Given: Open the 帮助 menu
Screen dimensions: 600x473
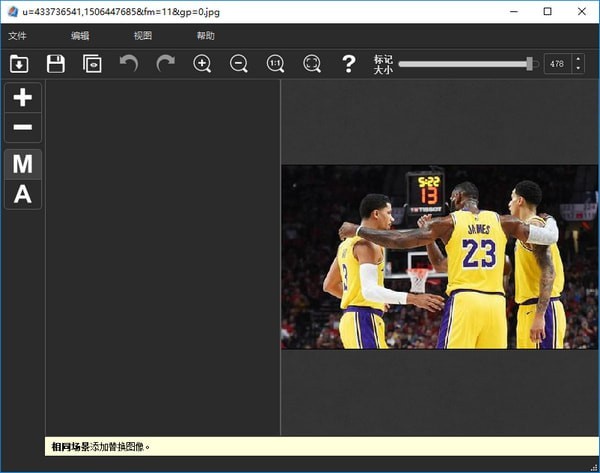Looking at the screenshot, I should [x=205, y=36].
